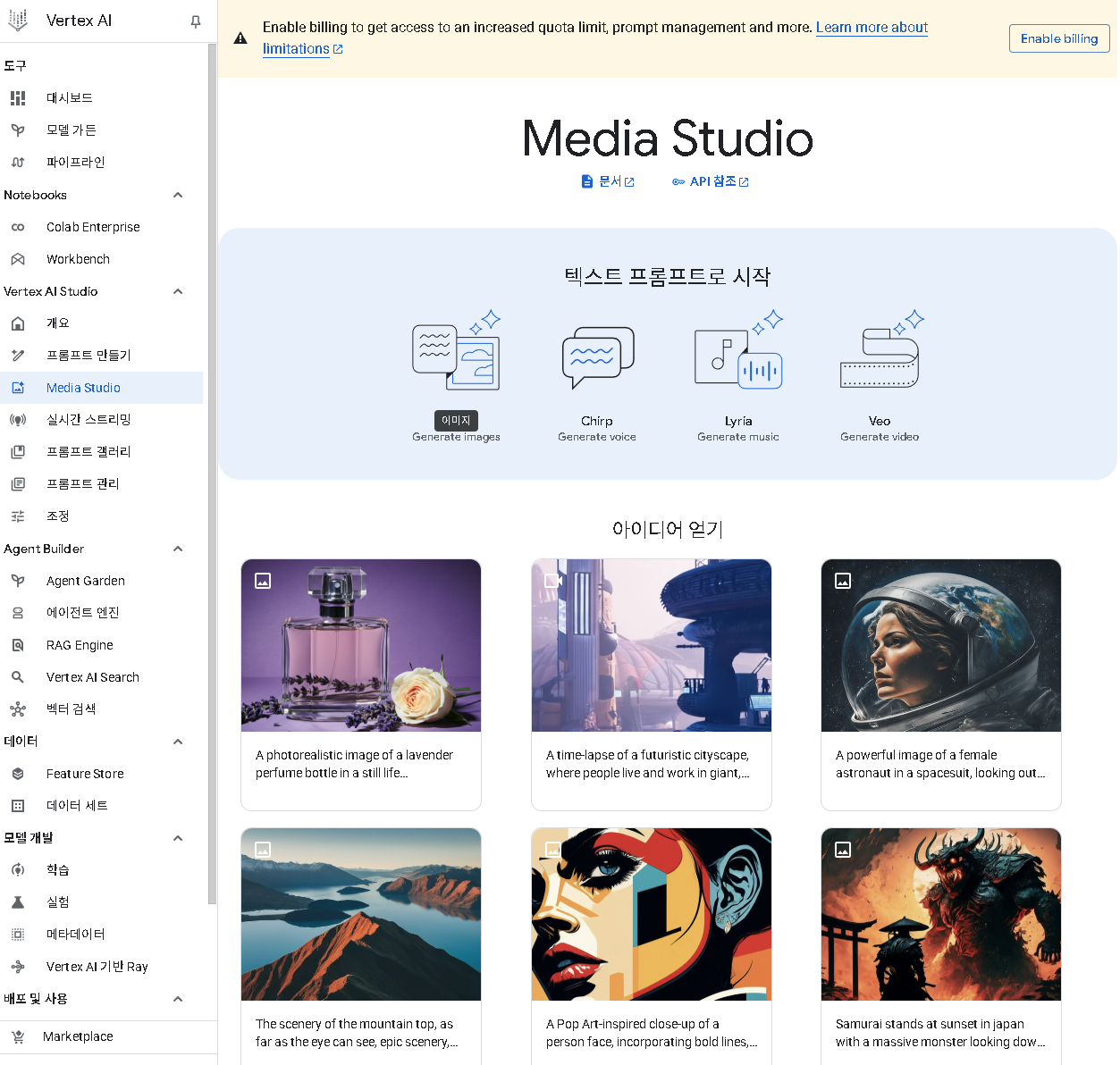Click 에이전트 엔진 icon

coord(18,613)
